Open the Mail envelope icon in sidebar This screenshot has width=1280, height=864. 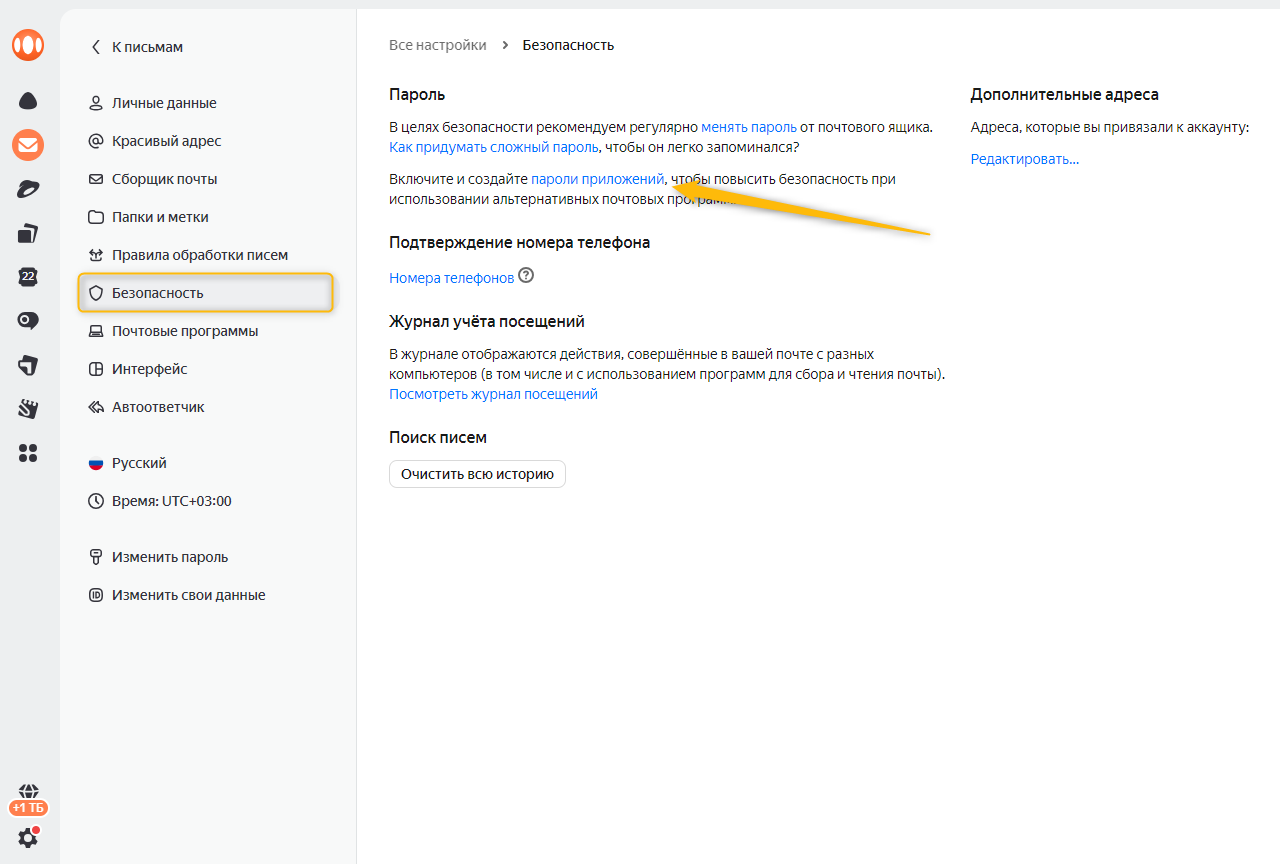28,145
